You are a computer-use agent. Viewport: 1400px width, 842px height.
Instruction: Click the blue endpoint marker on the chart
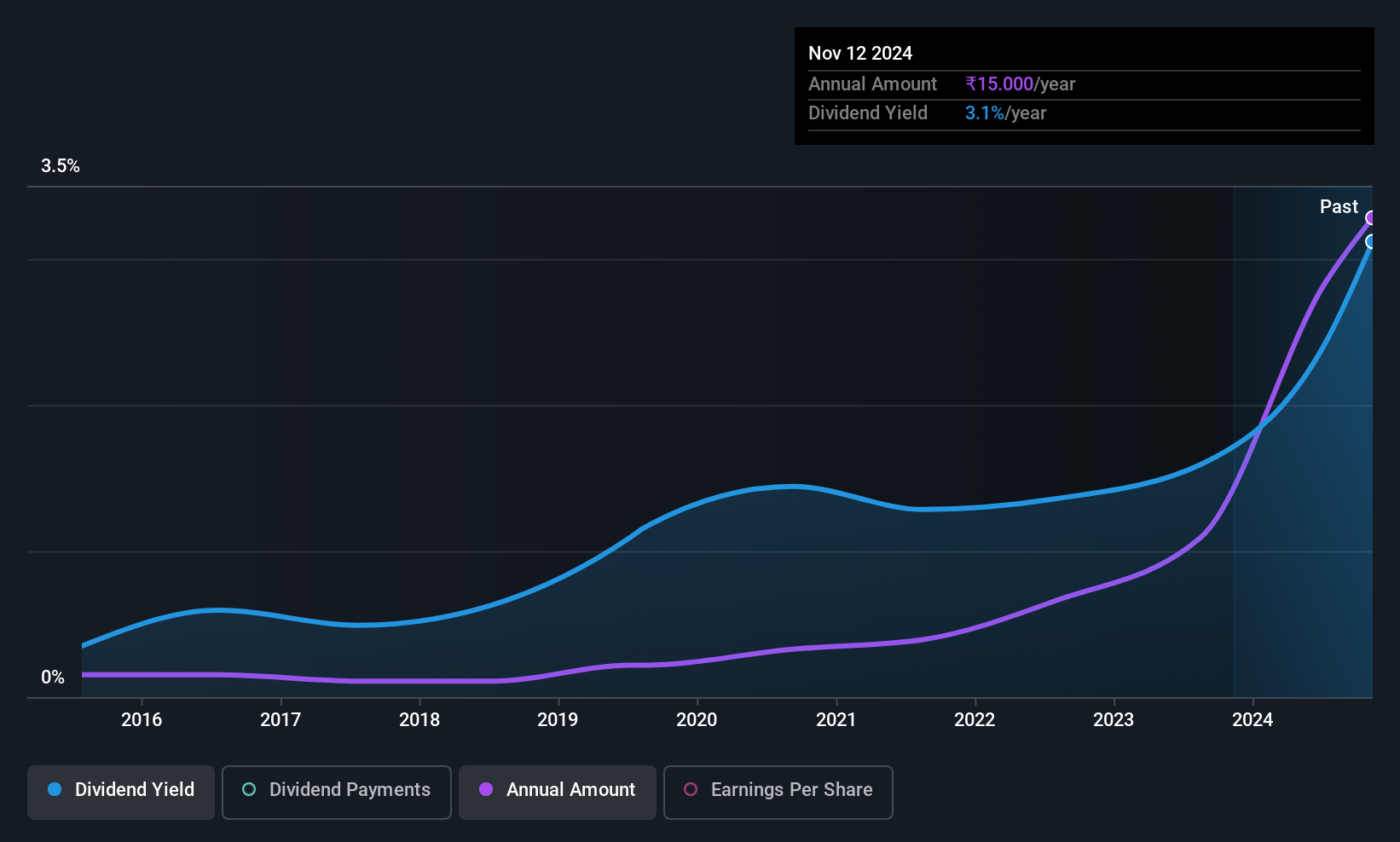pos(1371,242)
